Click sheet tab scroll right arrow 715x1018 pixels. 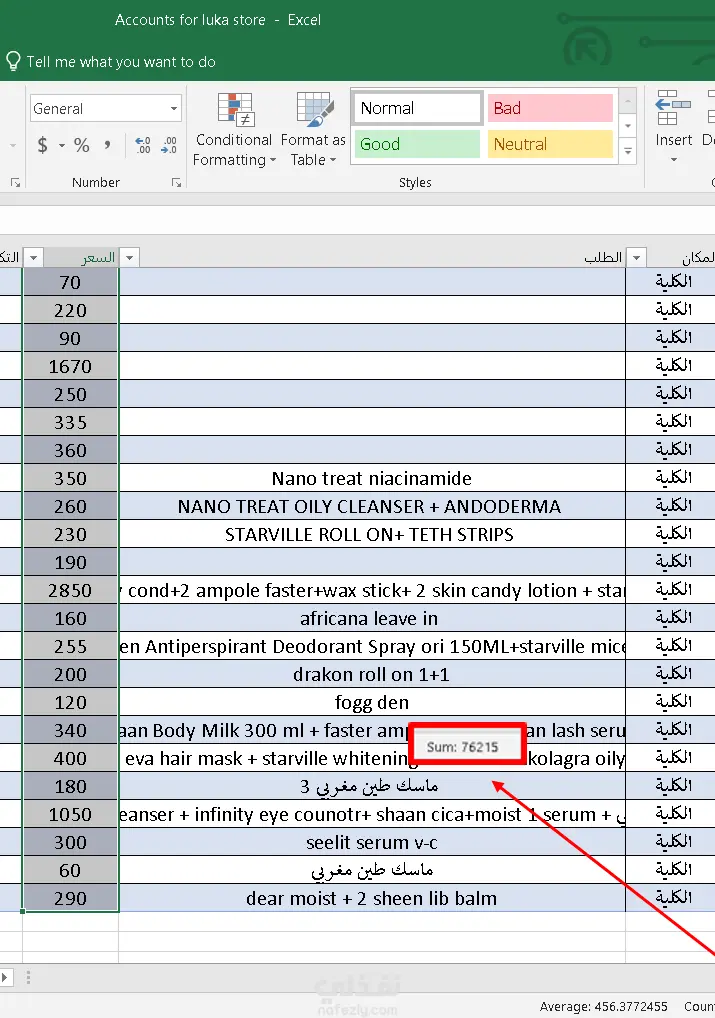point(5,977)
